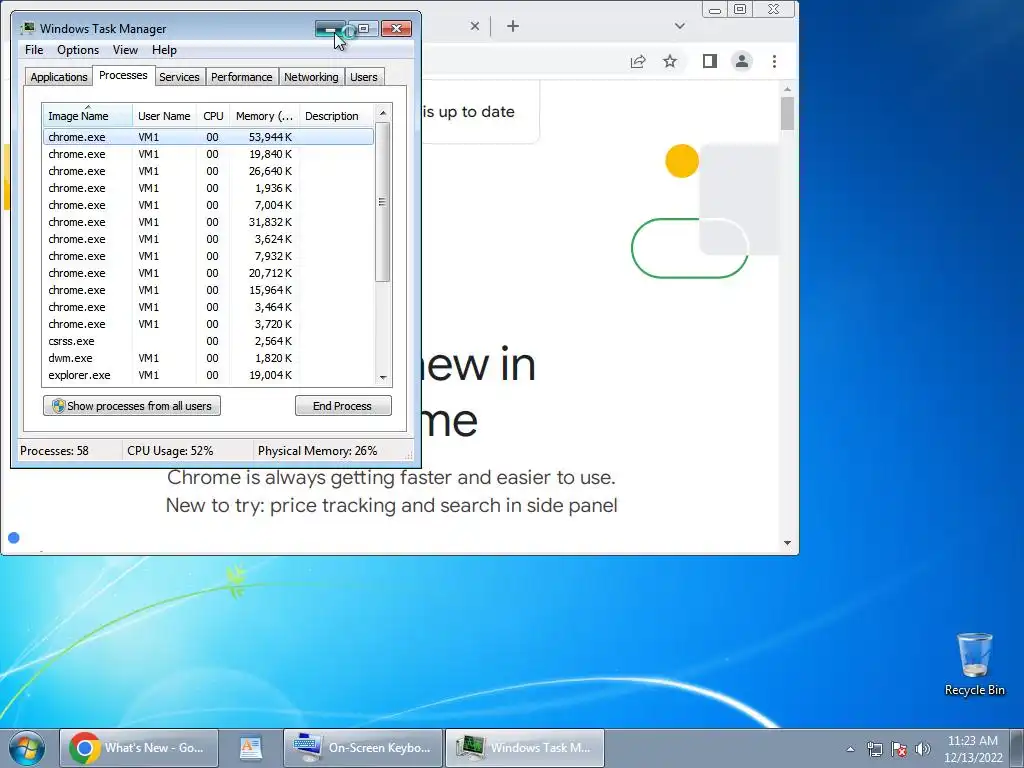Click the network tray icon

click(874, 749)
